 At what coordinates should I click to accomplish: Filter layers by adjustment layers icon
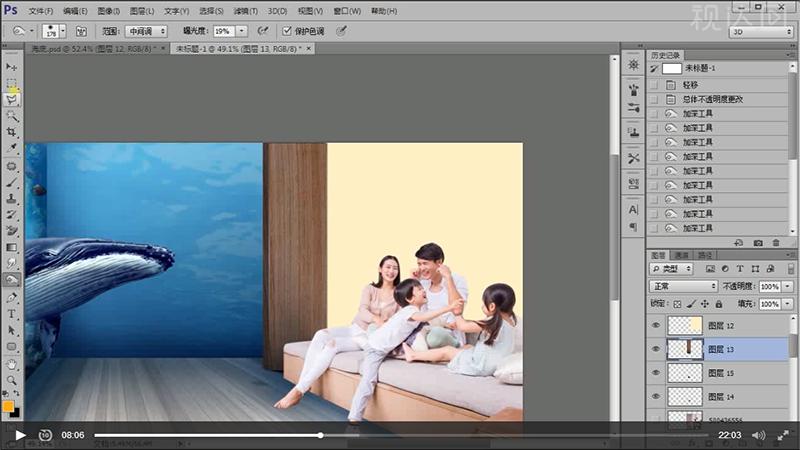pos(725,268)
